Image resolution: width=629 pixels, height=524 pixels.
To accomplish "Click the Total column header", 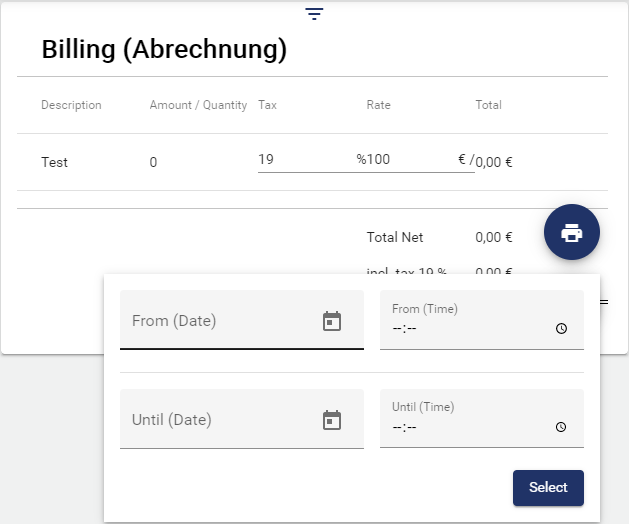I will pyautogui.click(x=488, y=105).
